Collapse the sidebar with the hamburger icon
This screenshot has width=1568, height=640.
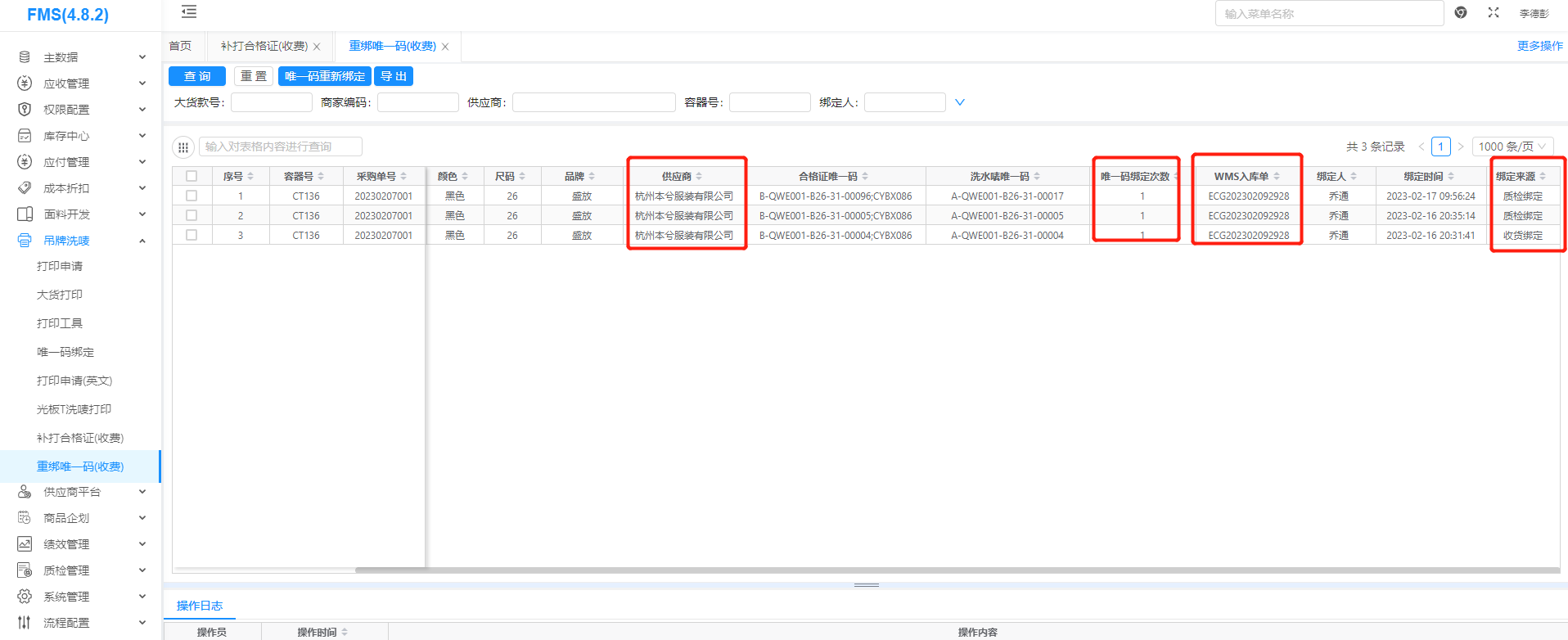pos(189,12)
